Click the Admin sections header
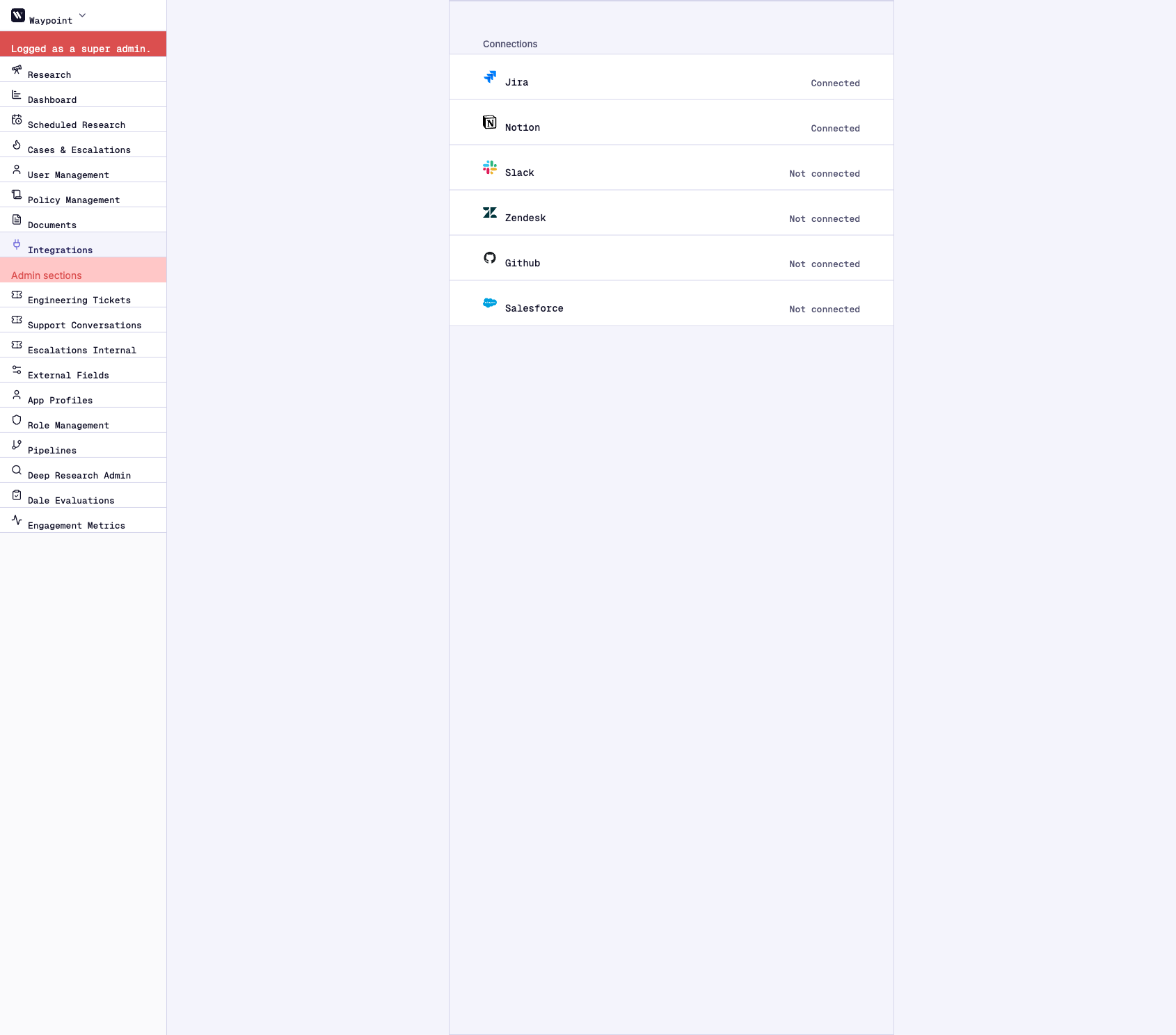1176x1035 pixels. (83, 270)
